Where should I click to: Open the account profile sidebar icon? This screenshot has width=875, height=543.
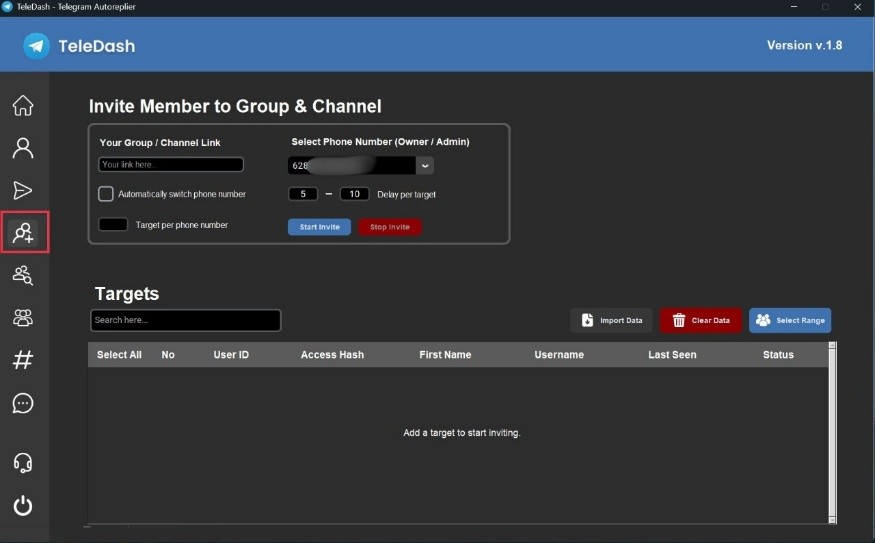pos(23,148)
